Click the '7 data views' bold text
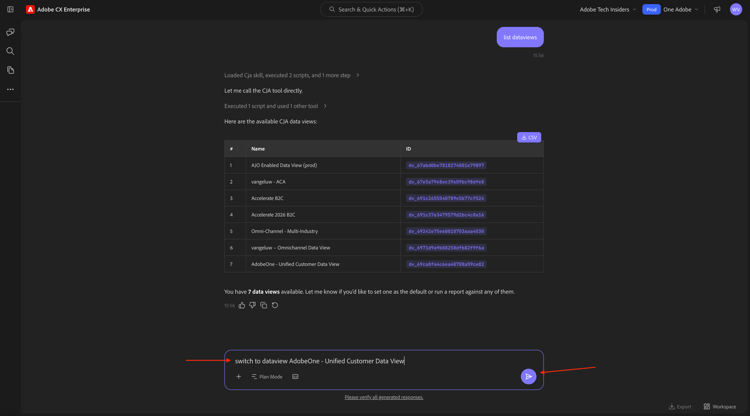 tap(264, 292)
